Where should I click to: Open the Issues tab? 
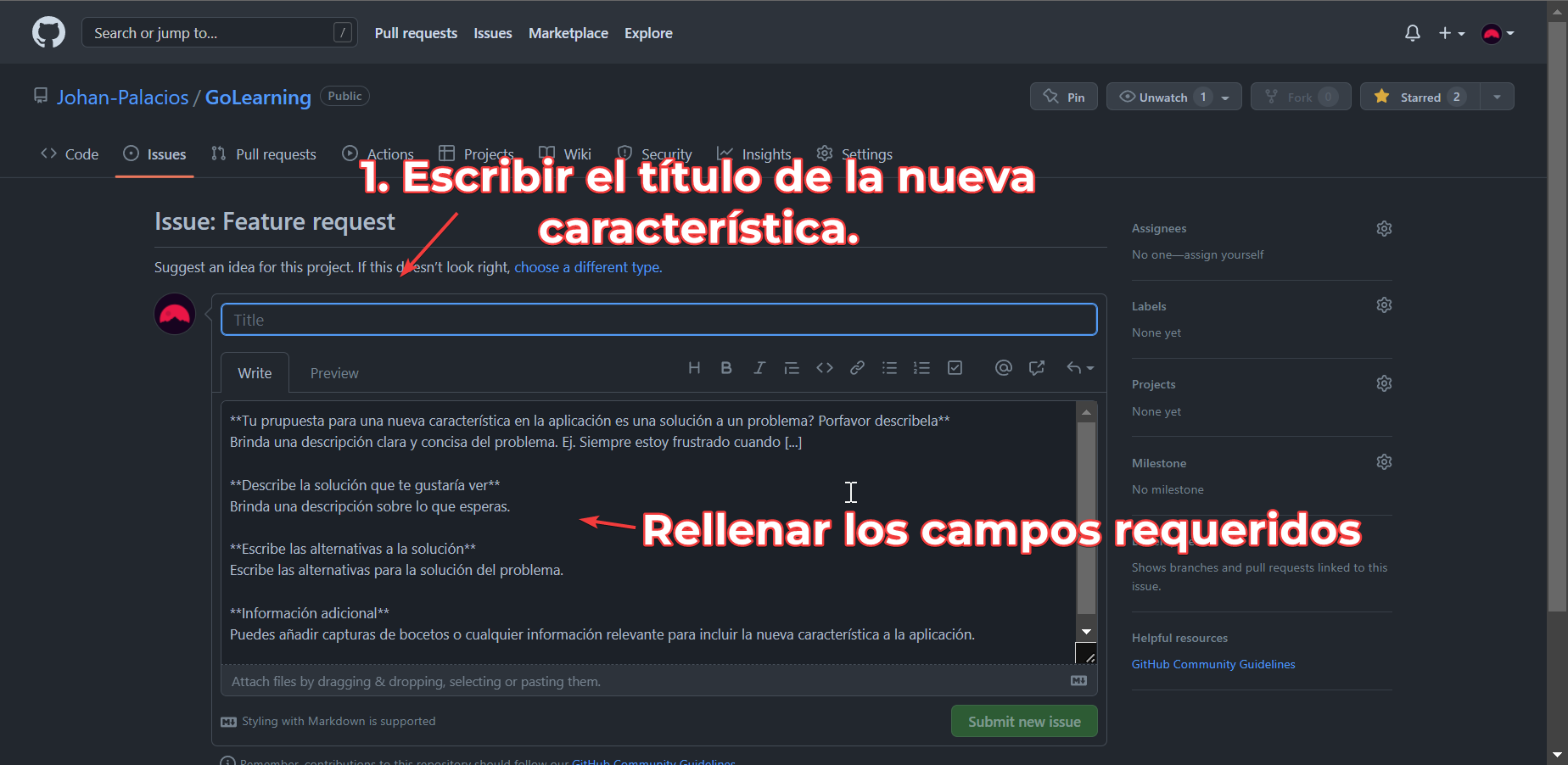click(154, 154)
